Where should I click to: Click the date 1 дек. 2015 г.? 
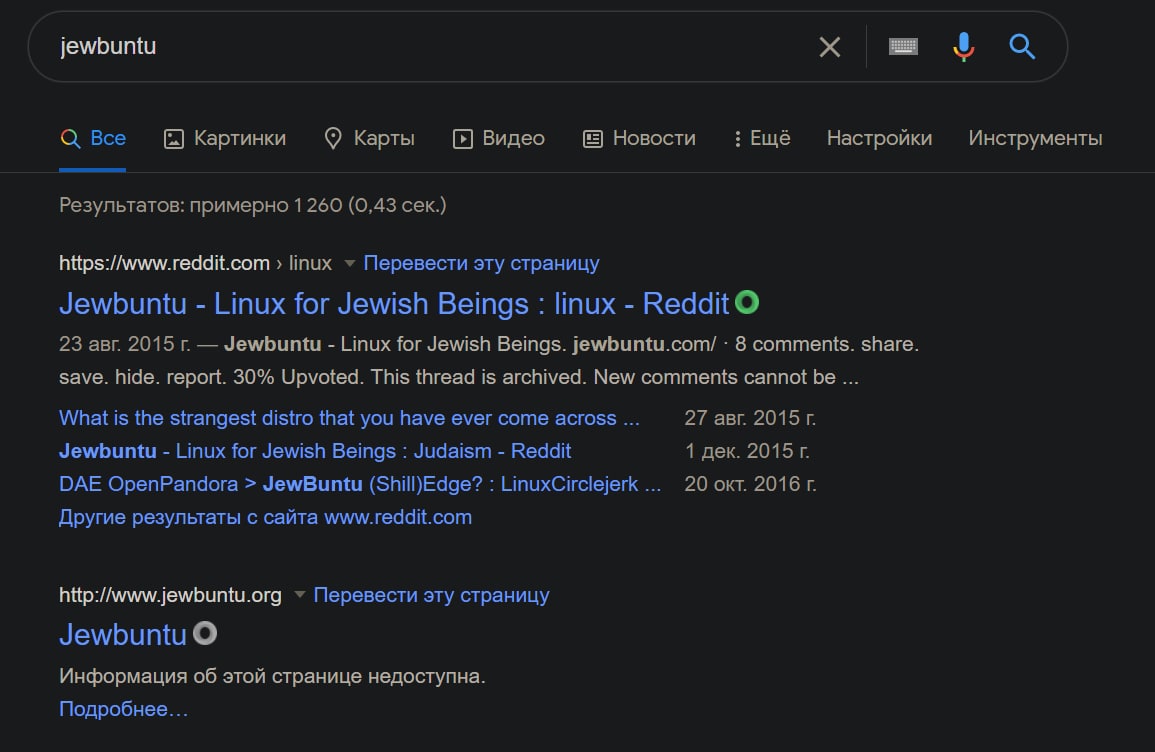[747, 451]
